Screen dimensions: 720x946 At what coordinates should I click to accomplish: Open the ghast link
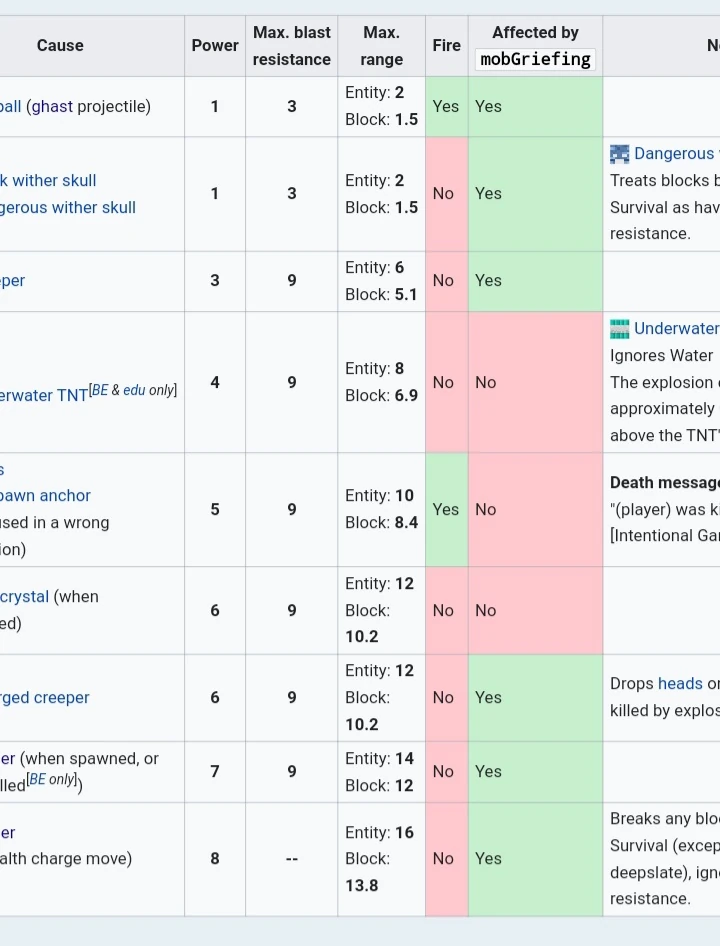point(51,106)
